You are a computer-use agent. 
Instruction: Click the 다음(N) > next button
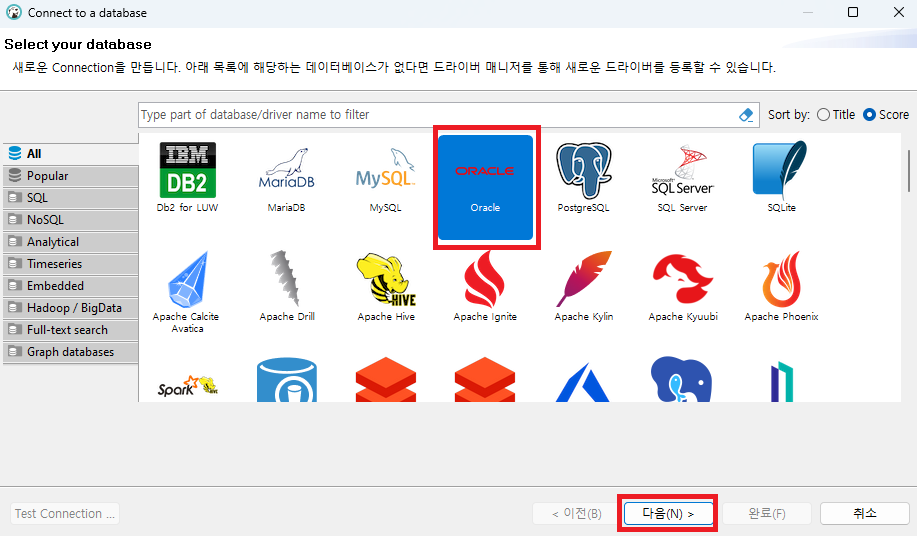pos(668,514)
